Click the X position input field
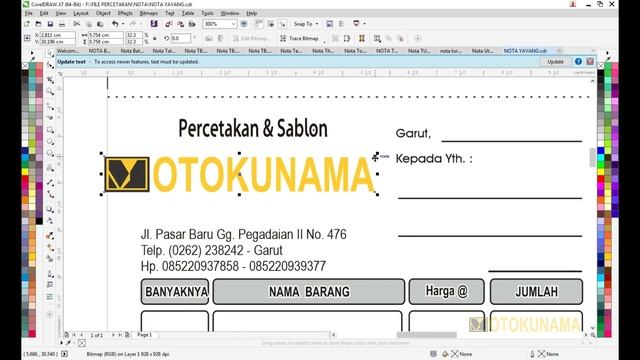The image size is (640, 360). coord(57,35)
